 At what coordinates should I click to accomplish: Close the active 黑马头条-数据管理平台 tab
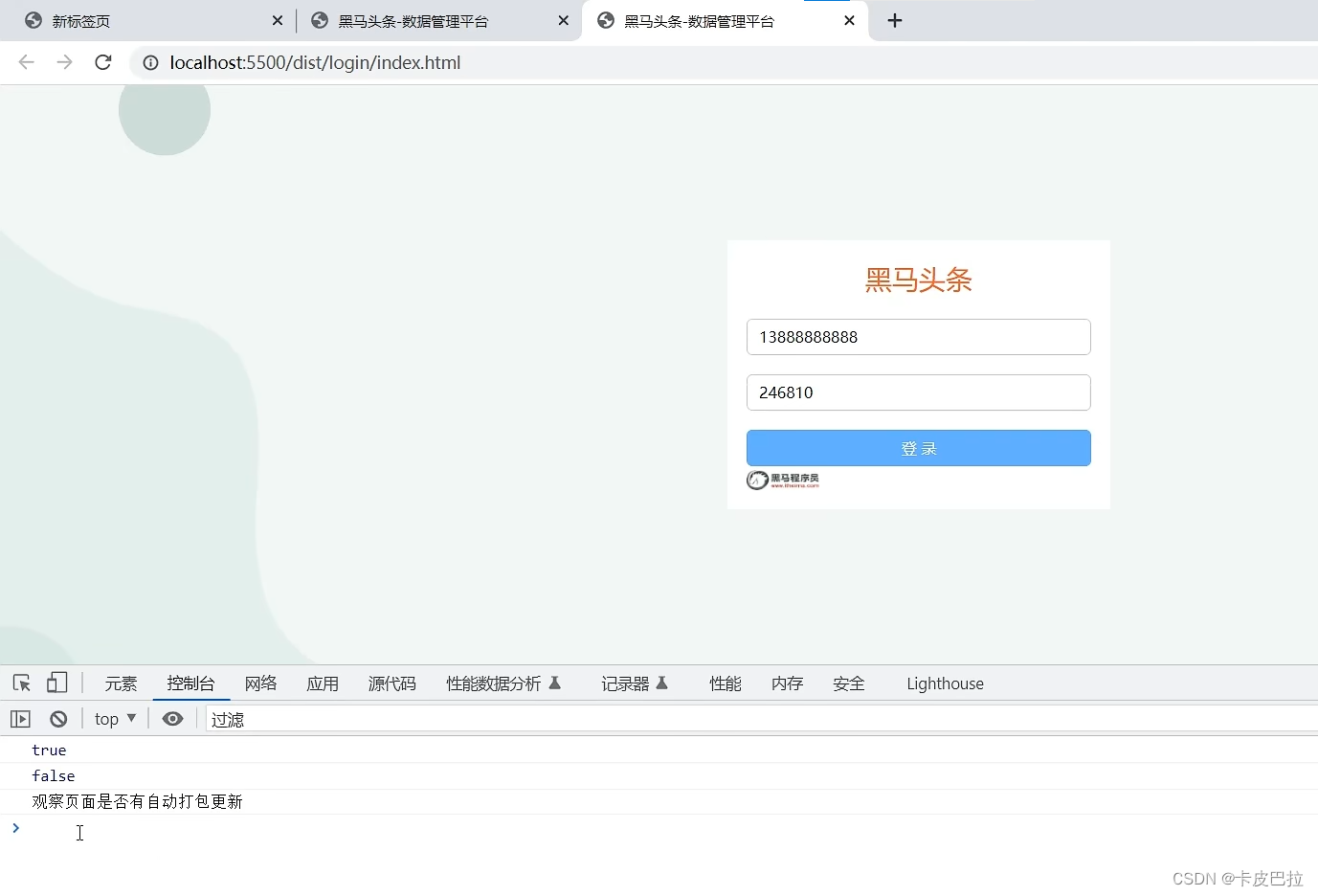pos(849,21)
